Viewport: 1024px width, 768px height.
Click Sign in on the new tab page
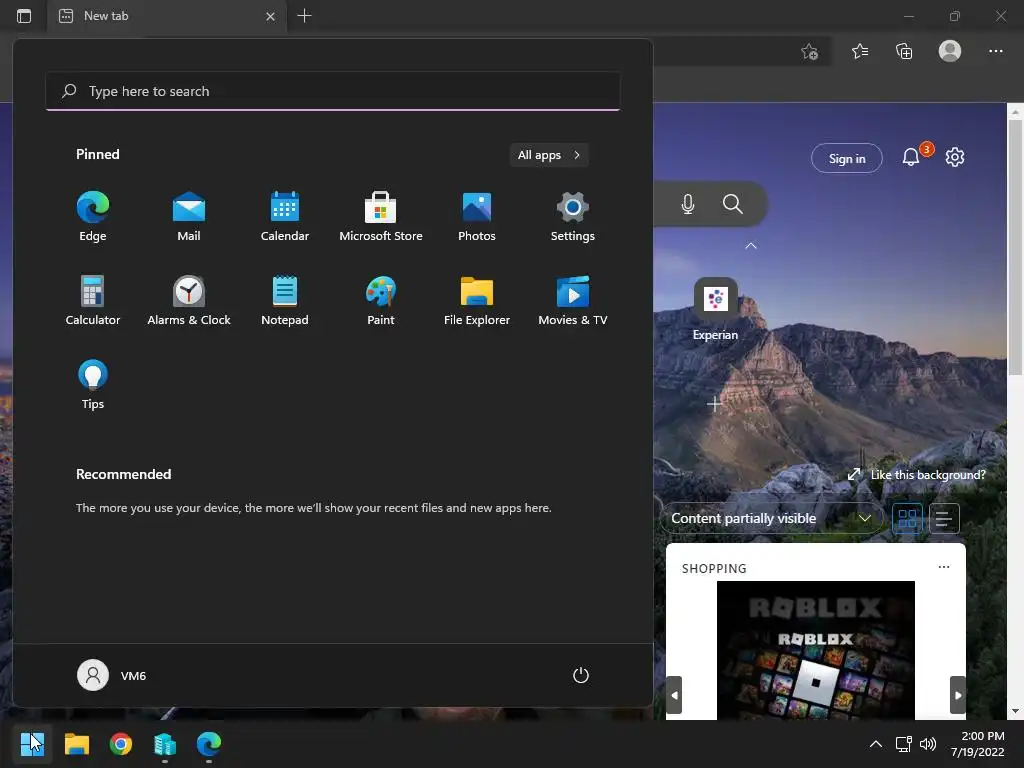point(847,158)
